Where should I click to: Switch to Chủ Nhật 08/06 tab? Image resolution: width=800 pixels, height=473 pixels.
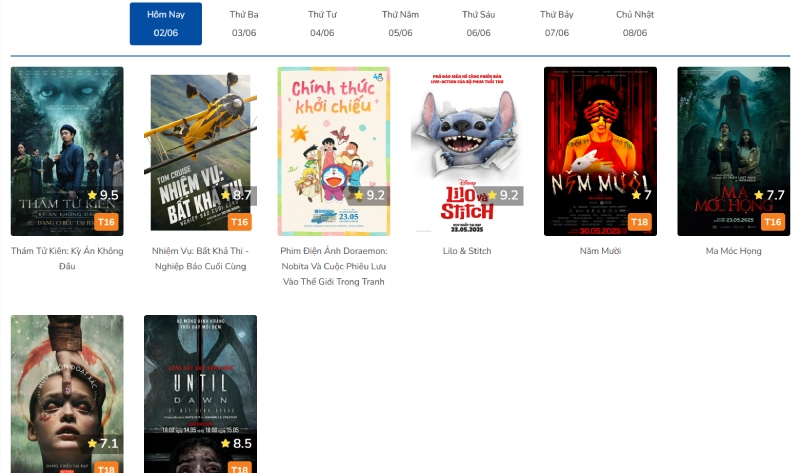[x=635, y=23]
